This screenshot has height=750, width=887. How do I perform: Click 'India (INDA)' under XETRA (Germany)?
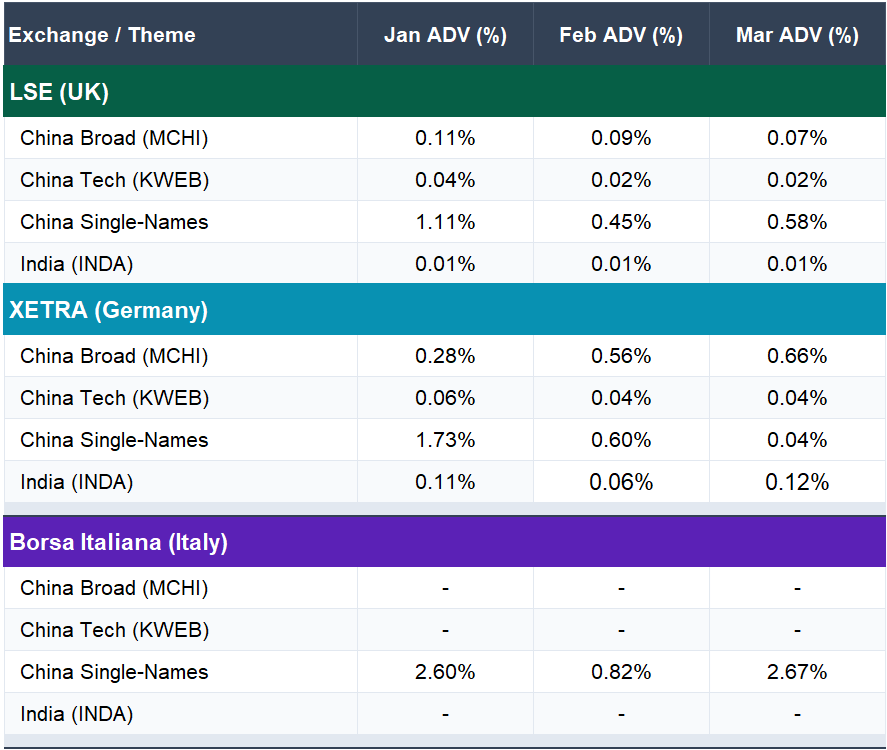(77, 482)
